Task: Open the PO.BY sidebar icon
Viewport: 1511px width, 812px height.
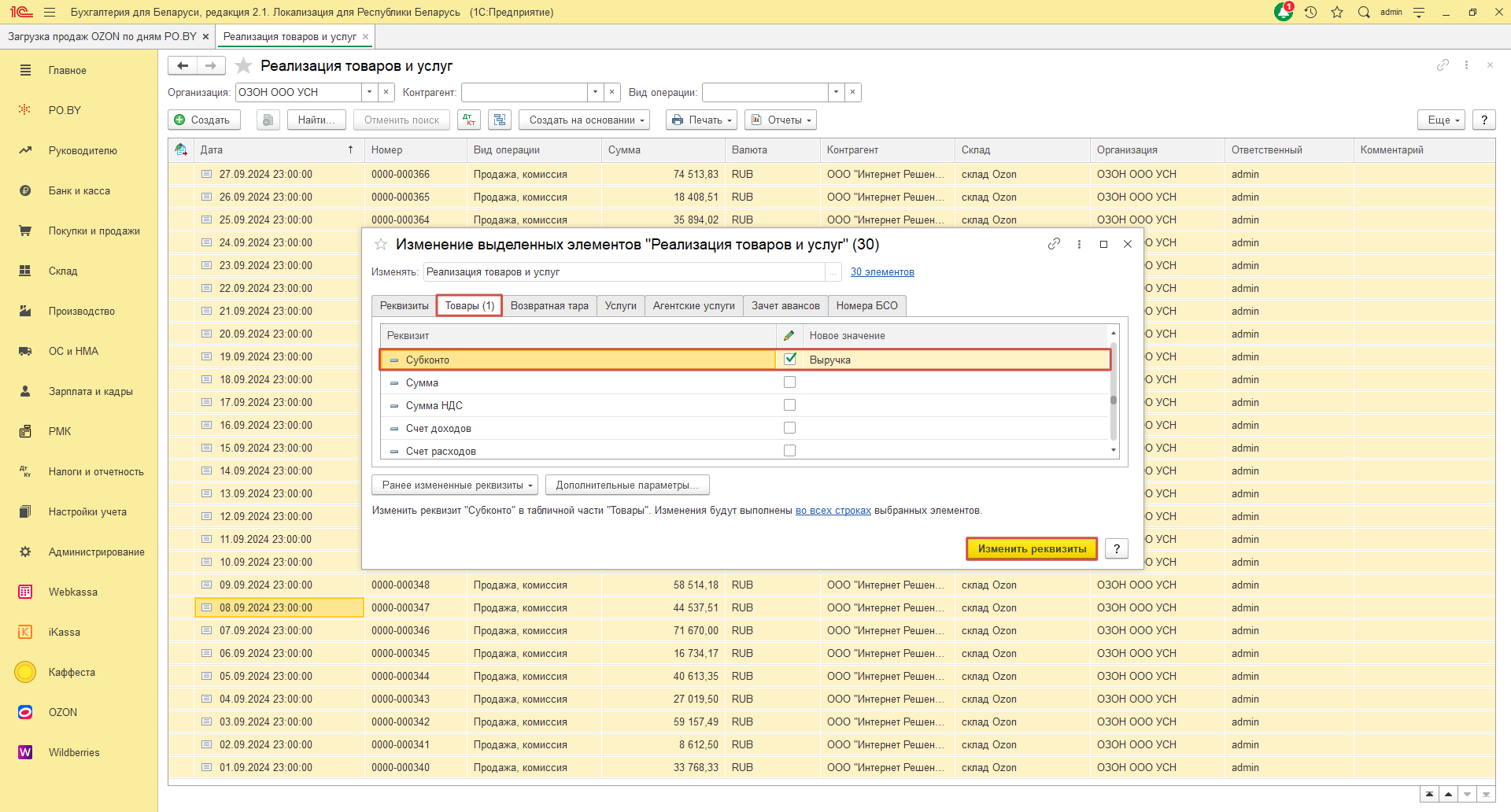Action: [x=25, y=110]
